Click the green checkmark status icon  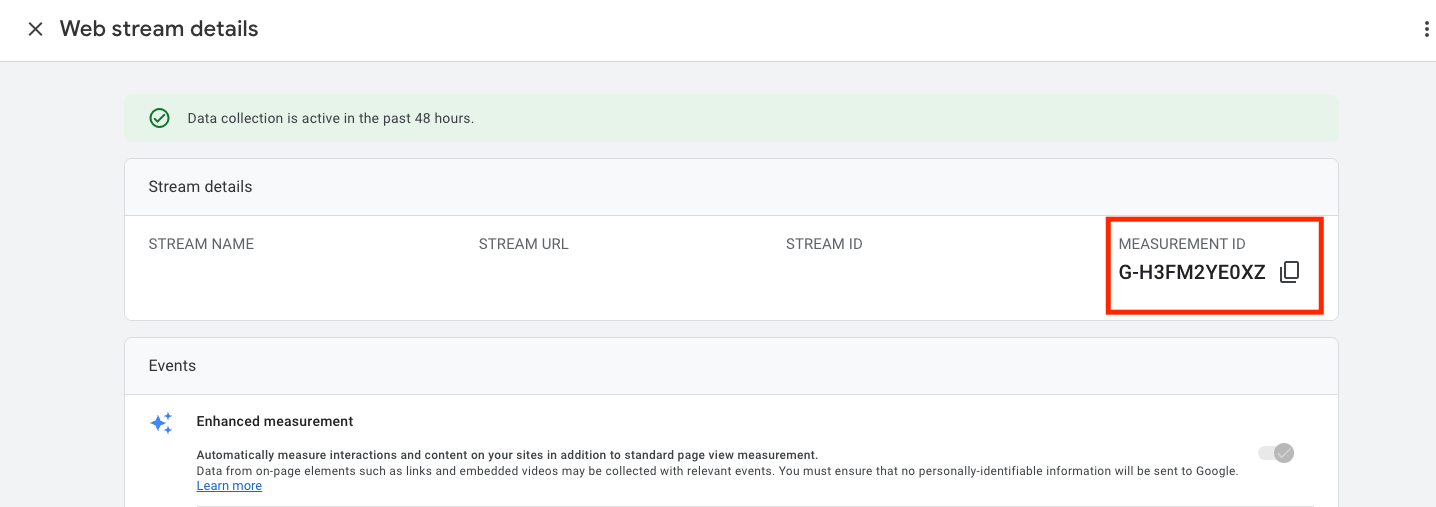tap(159, 118)
